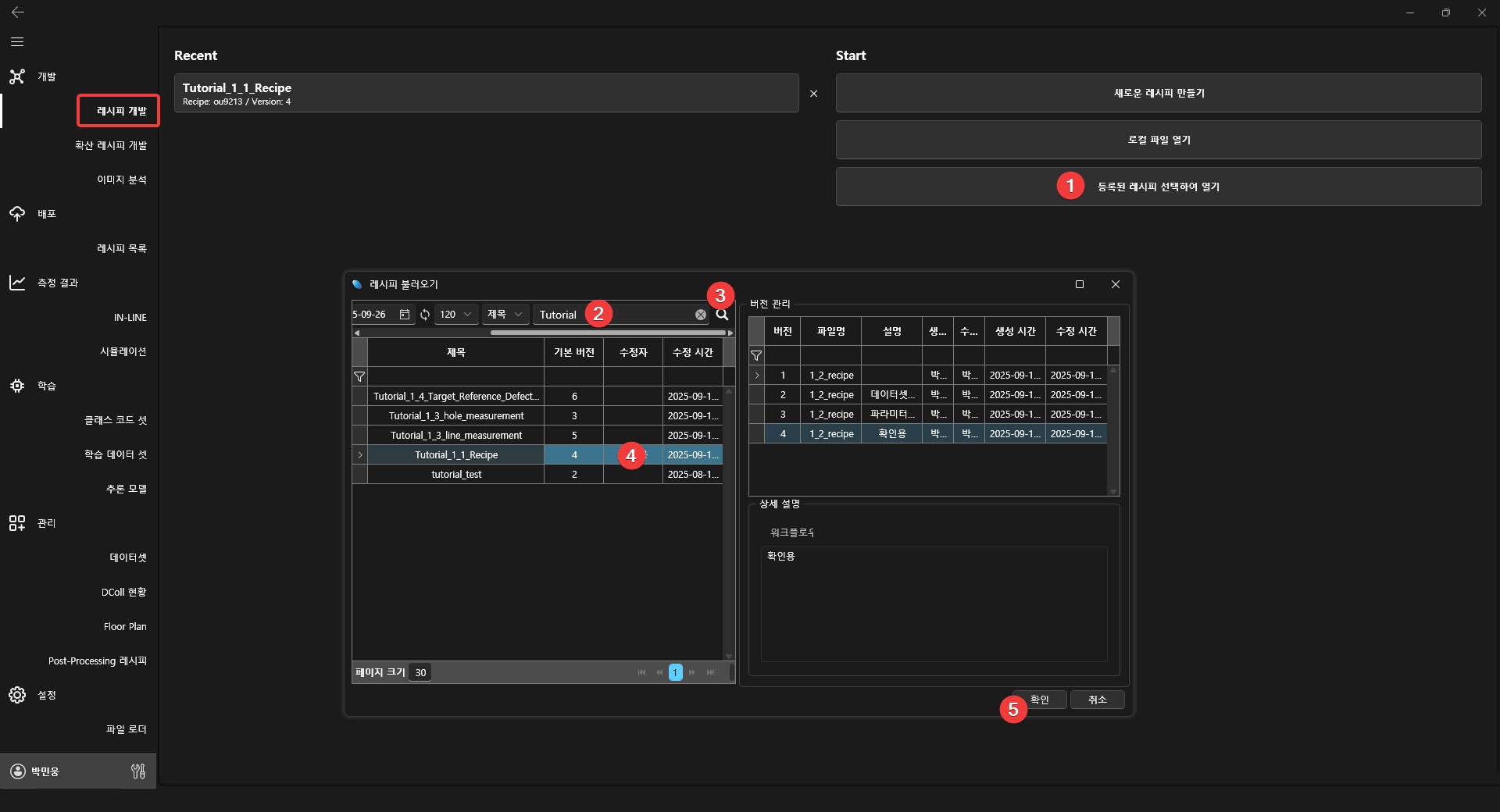Image resolution: width=1500 pixels, height=812 pixels.
Task: Expand version 1 row in version table
Action: [756, 376]
